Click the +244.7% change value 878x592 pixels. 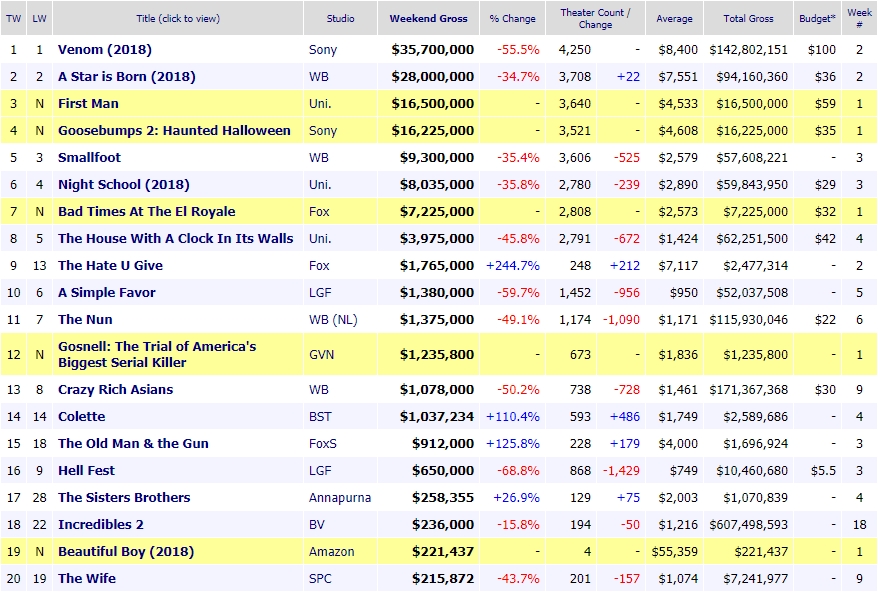[513, 265]
